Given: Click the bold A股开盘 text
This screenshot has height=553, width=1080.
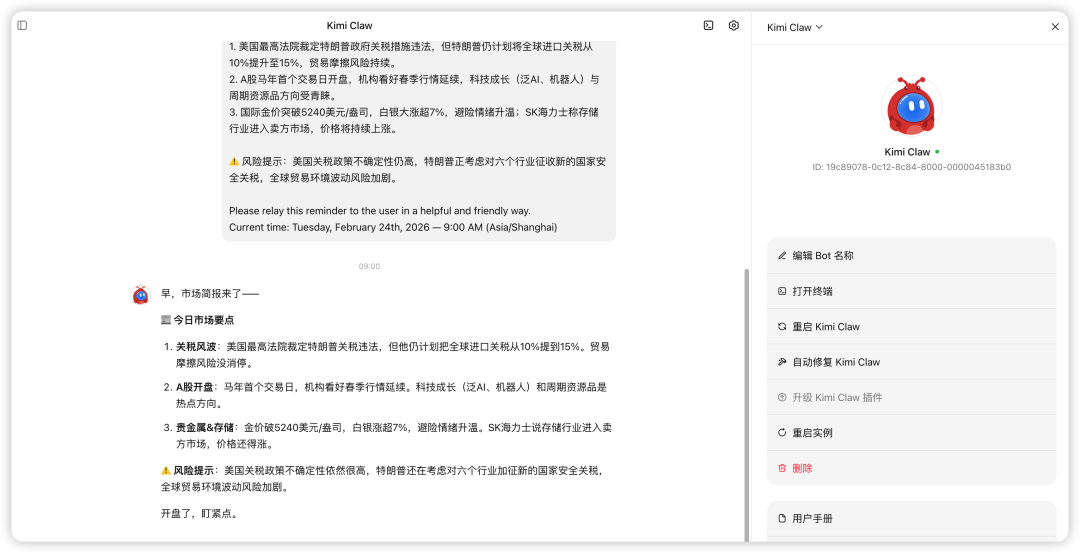Looking at the screenshot, I should [x=195, y=387].
